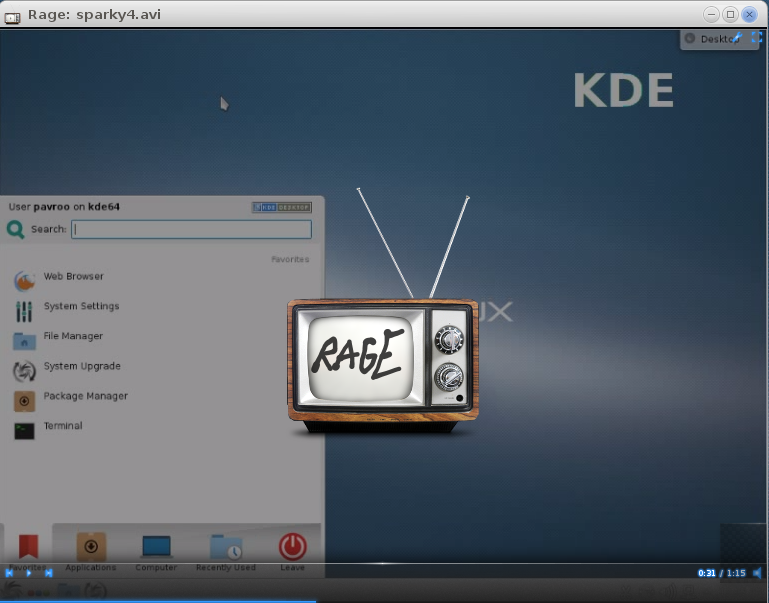Click the 0:31 / 1:15 time display

721,573
